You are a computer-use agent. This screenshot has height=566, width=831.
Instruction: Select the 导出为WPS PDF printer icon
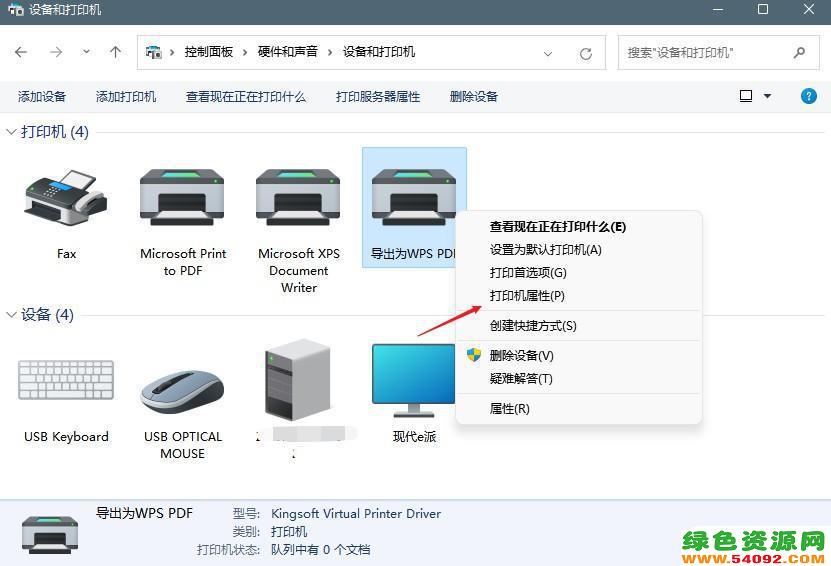click(413, 198)
